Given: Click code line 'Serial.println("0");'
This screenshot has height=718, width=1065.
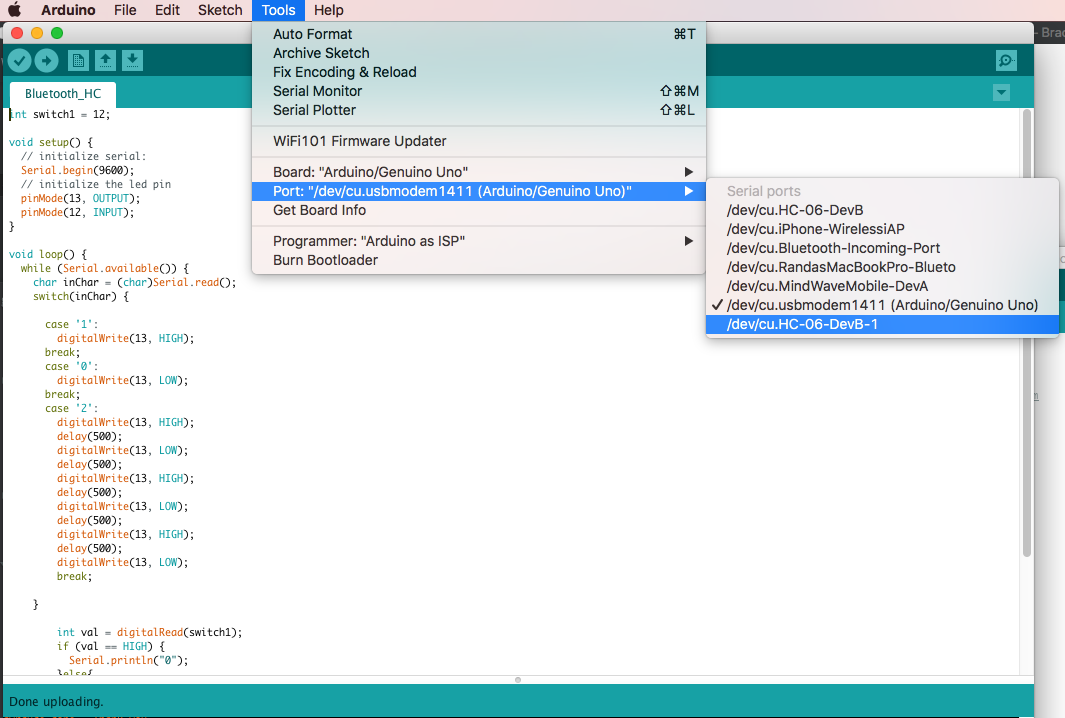Looking at the screenshot, I should [x=128, y=660].
